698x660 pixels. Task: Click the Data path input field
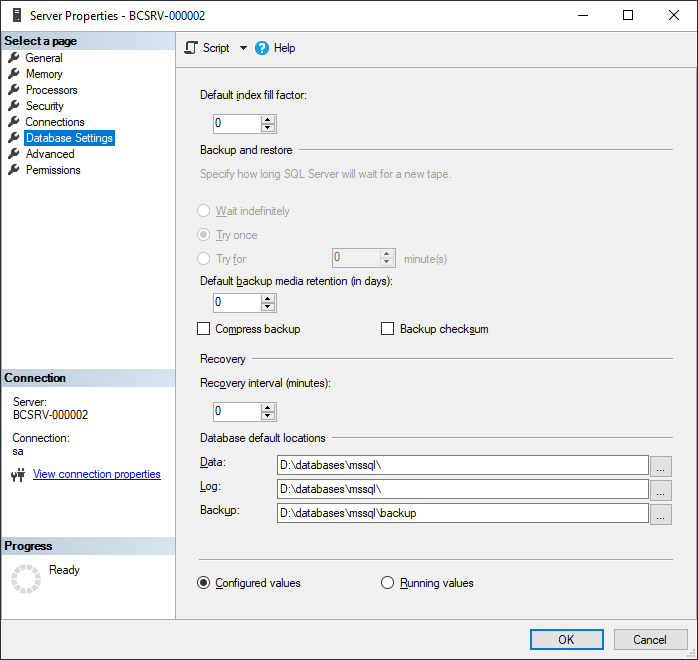coord(463,465)
